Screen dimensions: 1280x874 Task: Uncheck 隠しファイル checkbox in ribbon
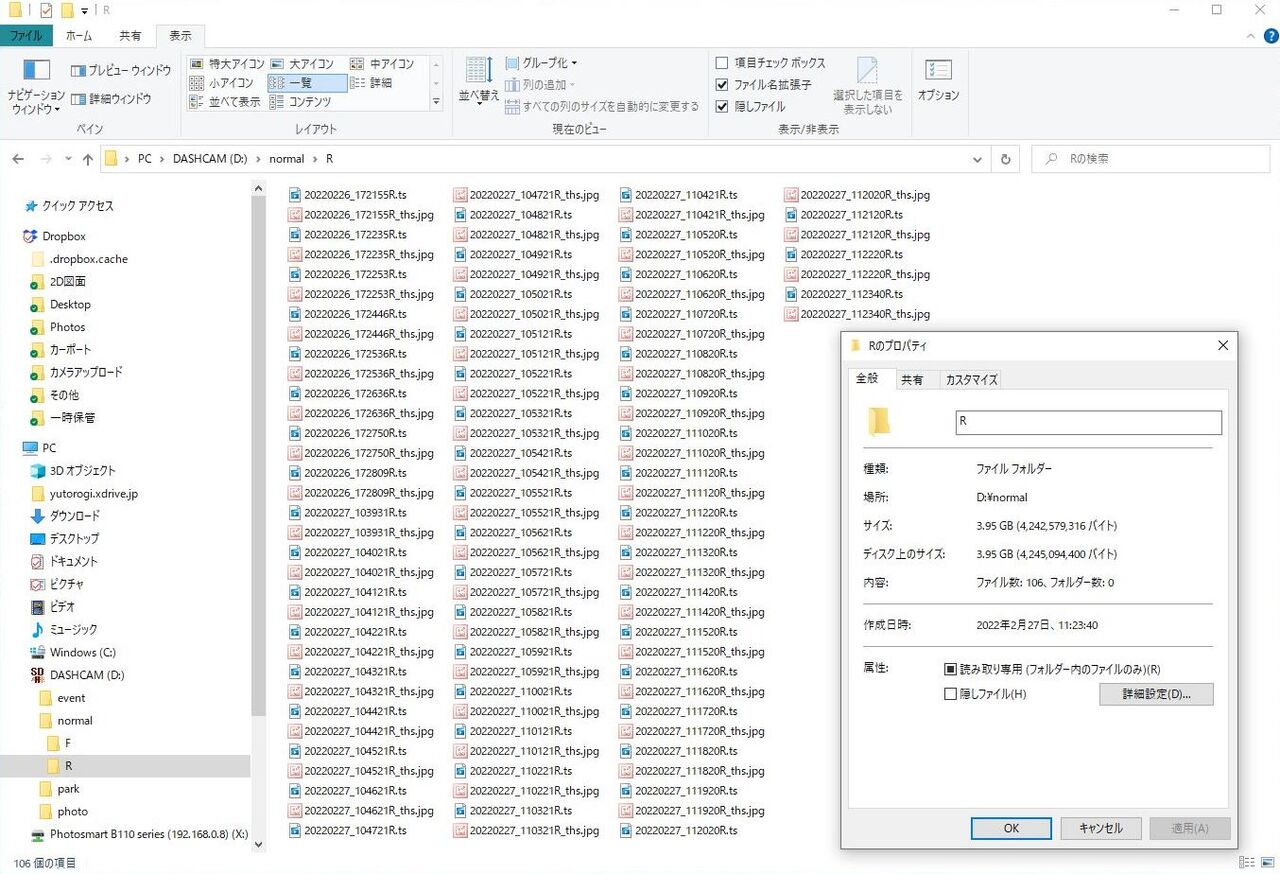point(722,106)
